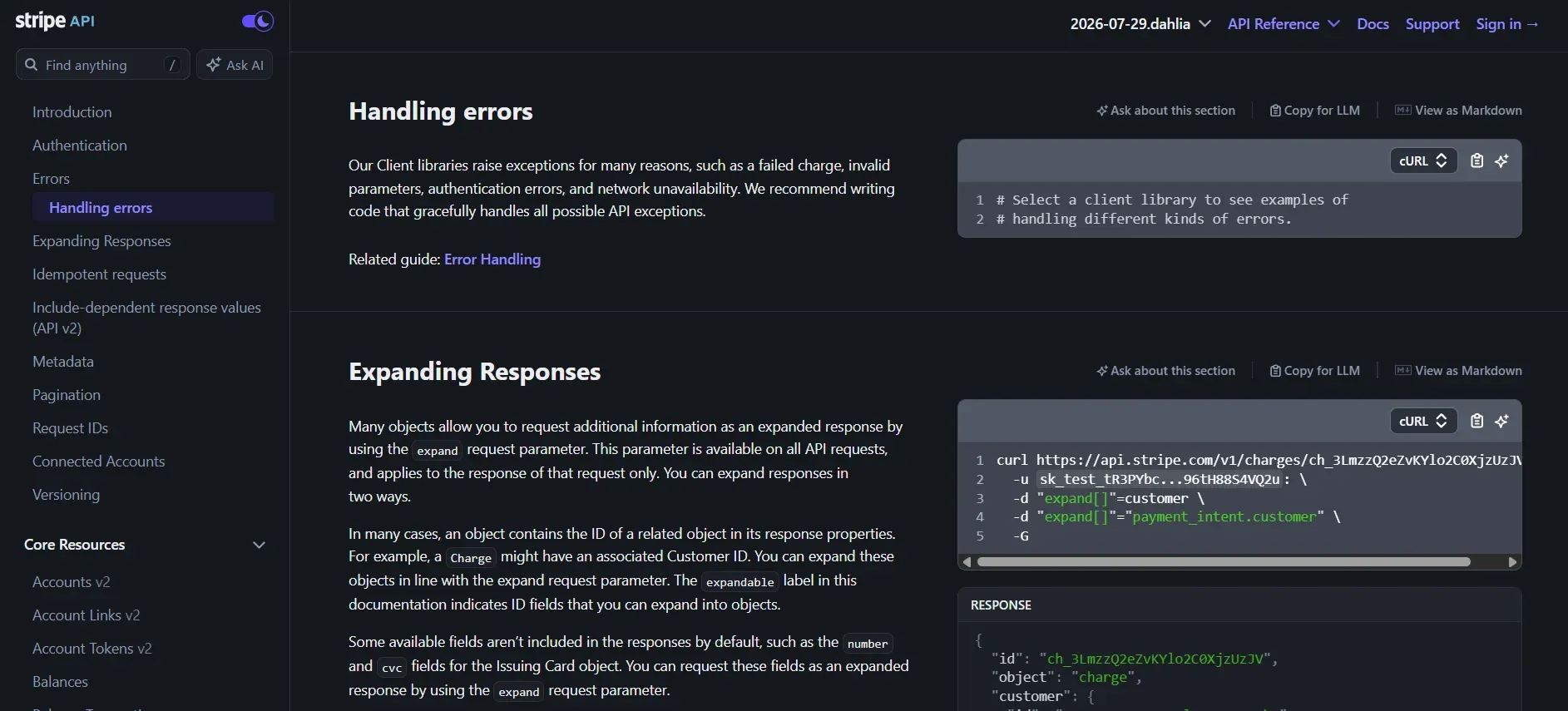Open Versioning in sidebar
1568x711 pixels.
(x=66, y=495)
